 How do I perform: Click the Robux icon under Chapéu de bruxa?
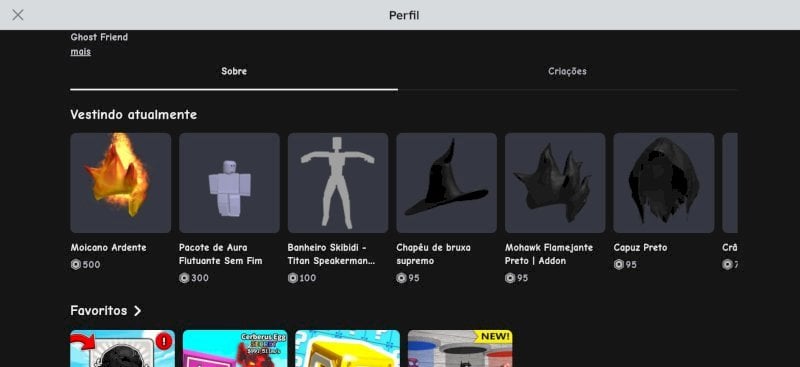(x=402, y=278)
